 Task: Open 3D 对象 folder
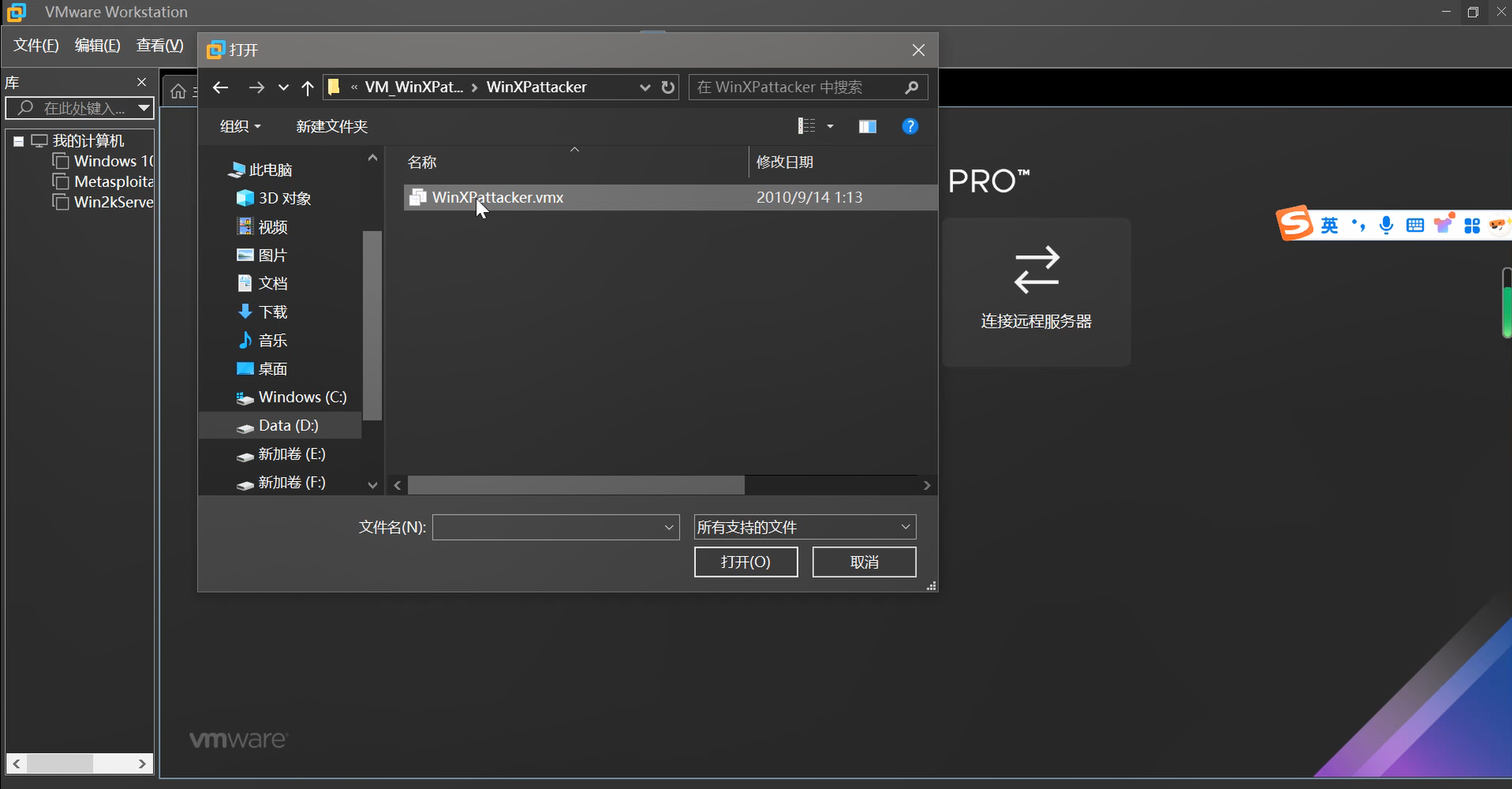click(x=274, y=198)
